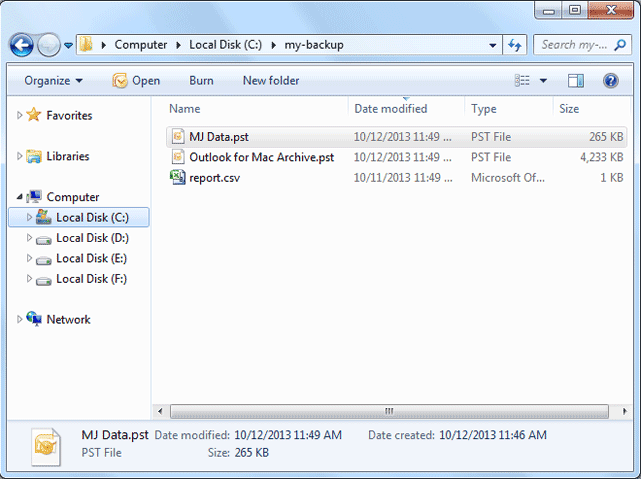Expand arrow after Computer in address bar
Image resolution: width=642 pixels, height=479 pixels.
(x=179, y=45)
